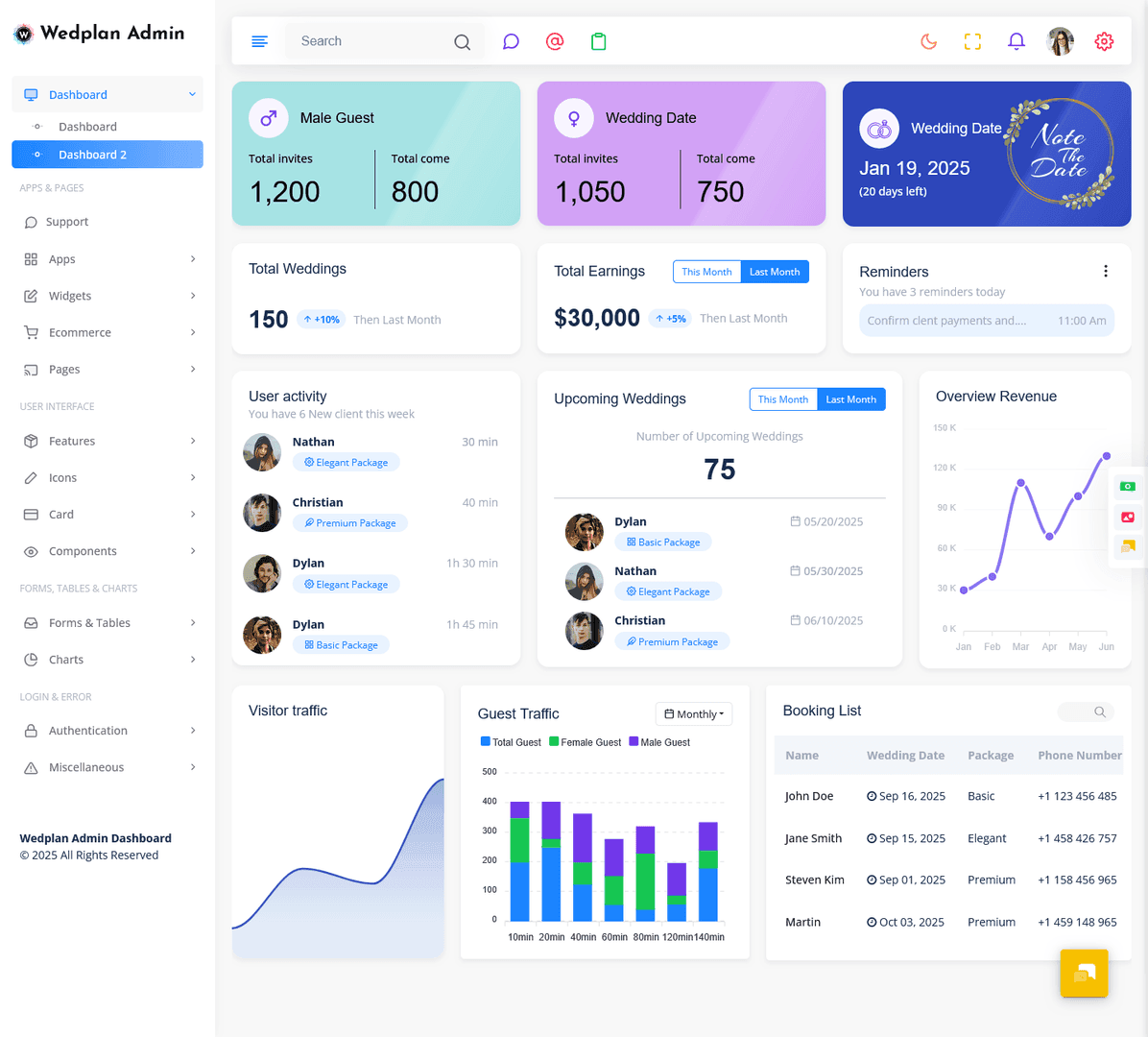Open the green clipboard icon
The image size is (1148, 1037).
[599, 41]
